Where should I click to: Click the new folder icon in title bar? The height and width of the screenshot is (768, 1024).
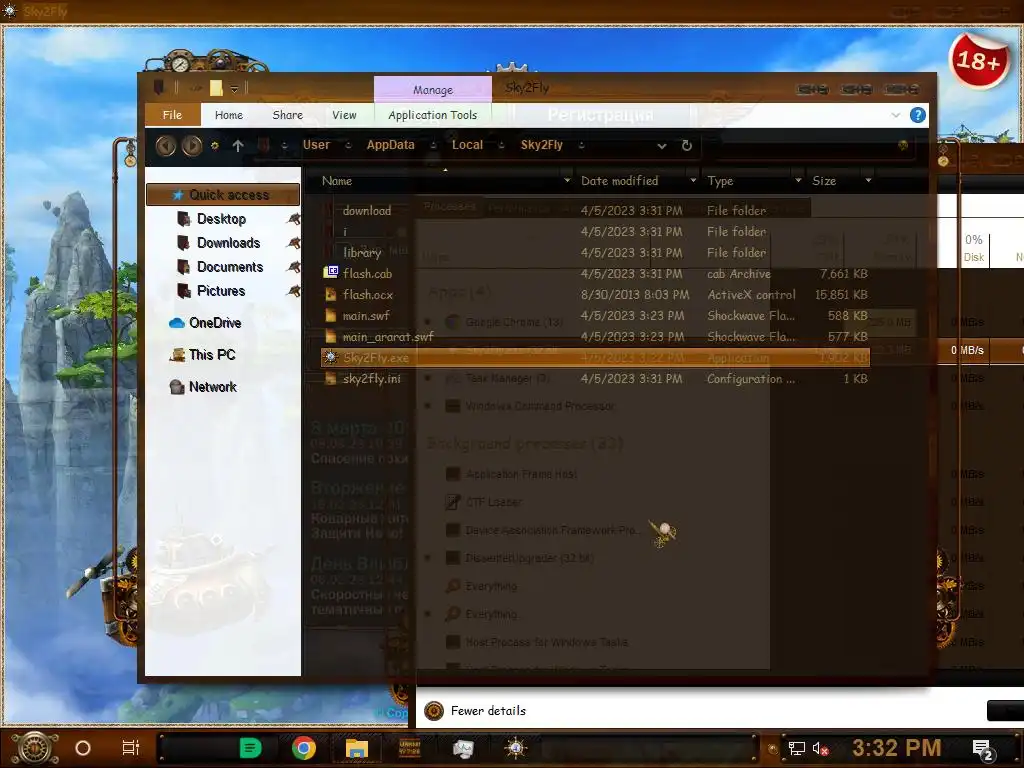216,88
